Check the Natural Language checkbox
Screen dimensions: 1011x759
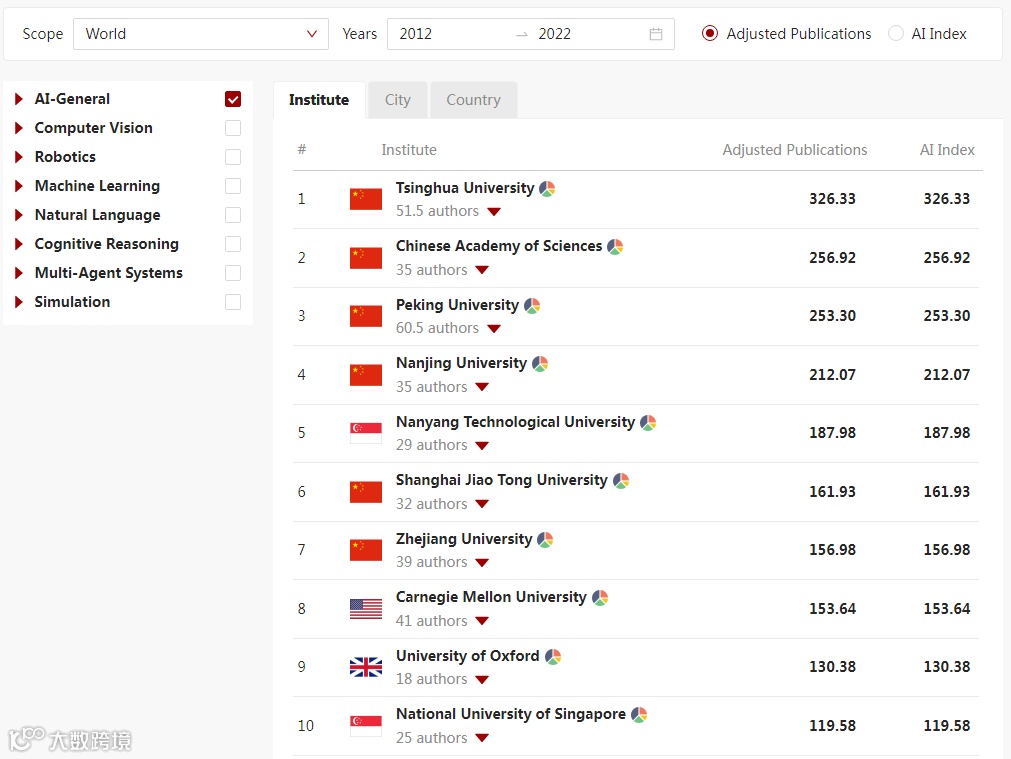(233, 215)
